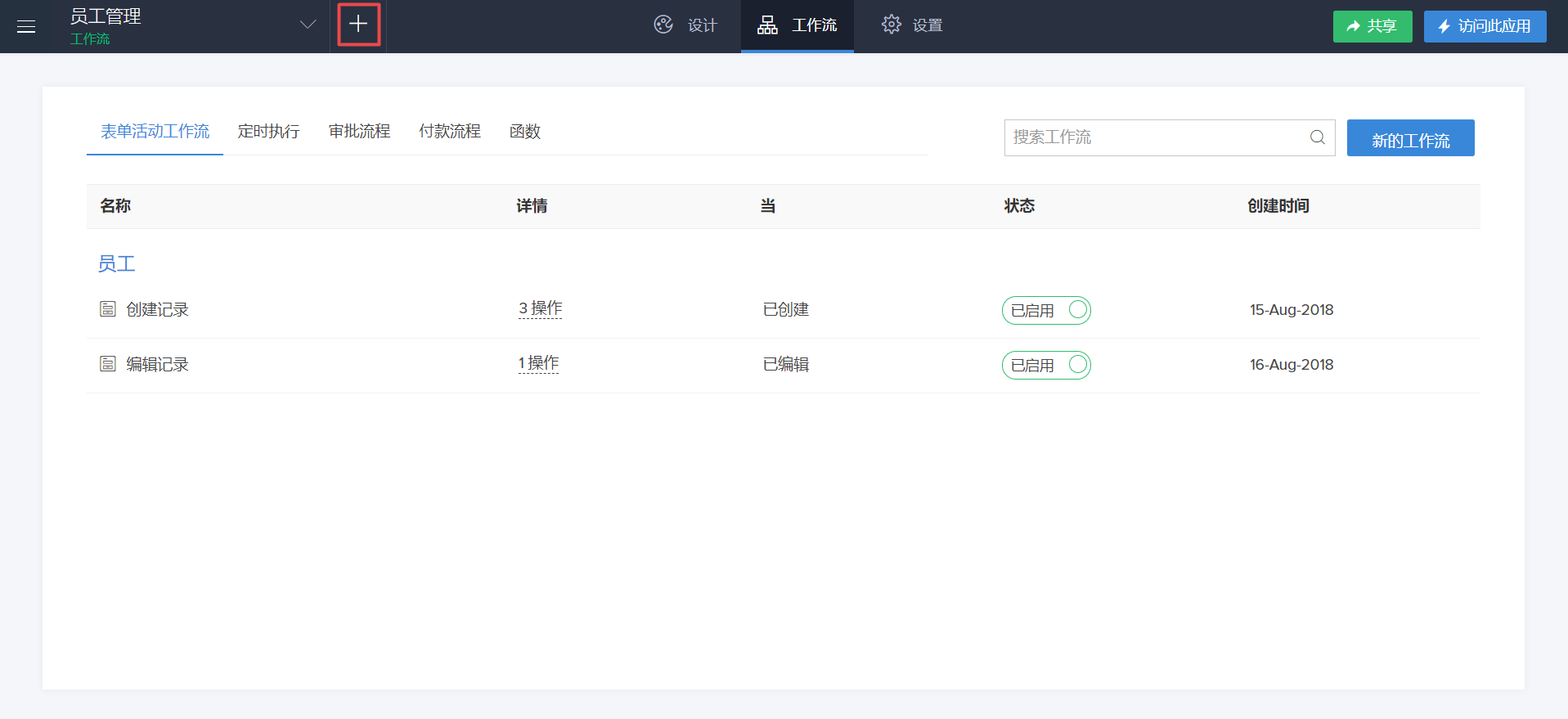
Task: Click the 新的工作流 button
Action: pyautogui.click(x=1410, y=138)
